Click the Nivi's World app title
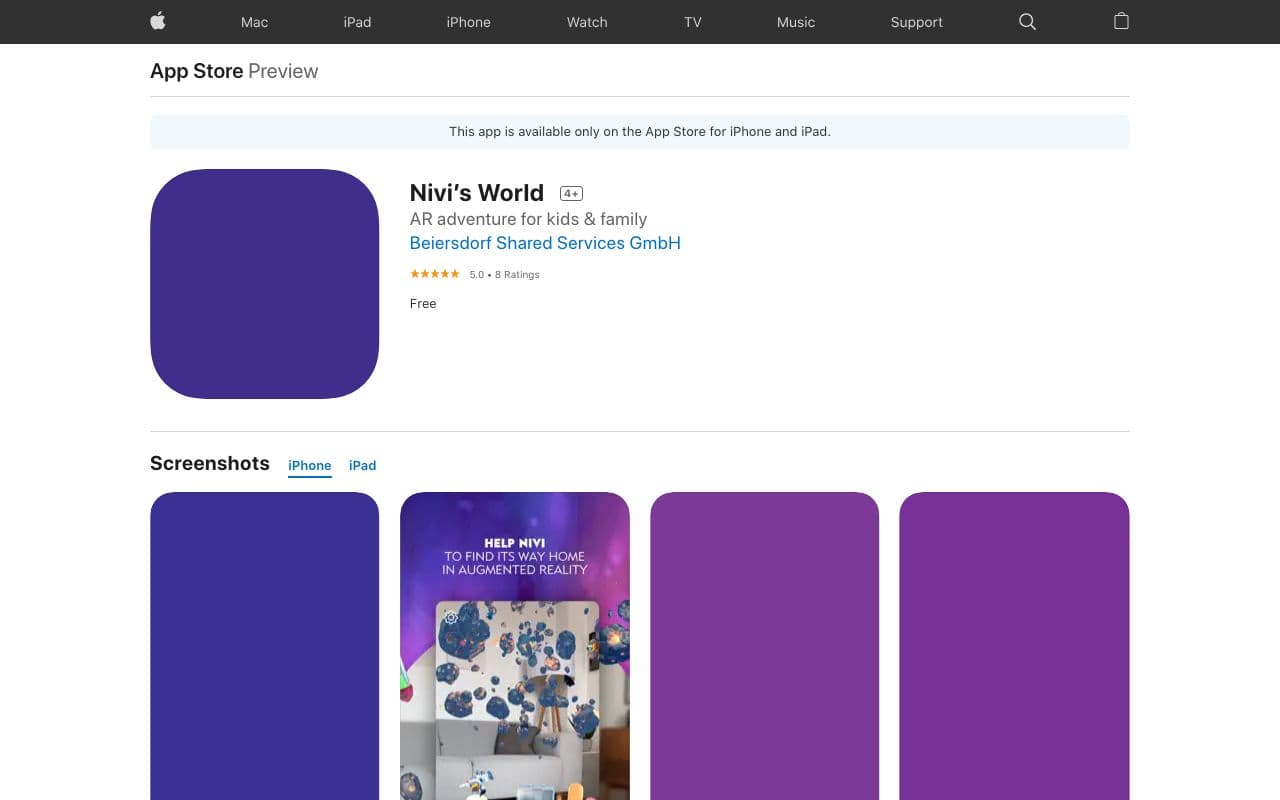1280x800 pixels. click(477, 192)
